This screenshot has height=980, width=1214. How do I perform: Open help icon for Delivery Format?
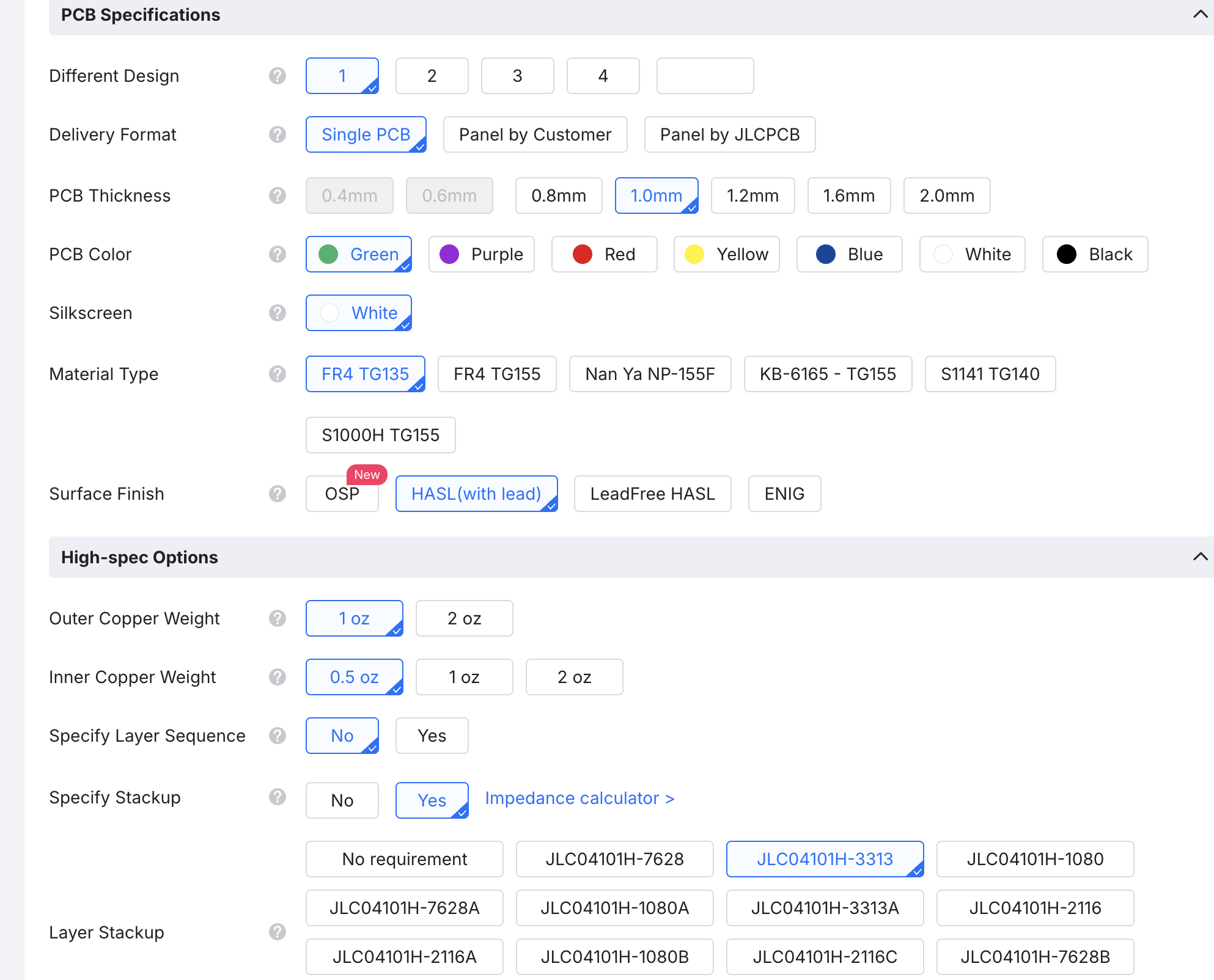[278, 134]
